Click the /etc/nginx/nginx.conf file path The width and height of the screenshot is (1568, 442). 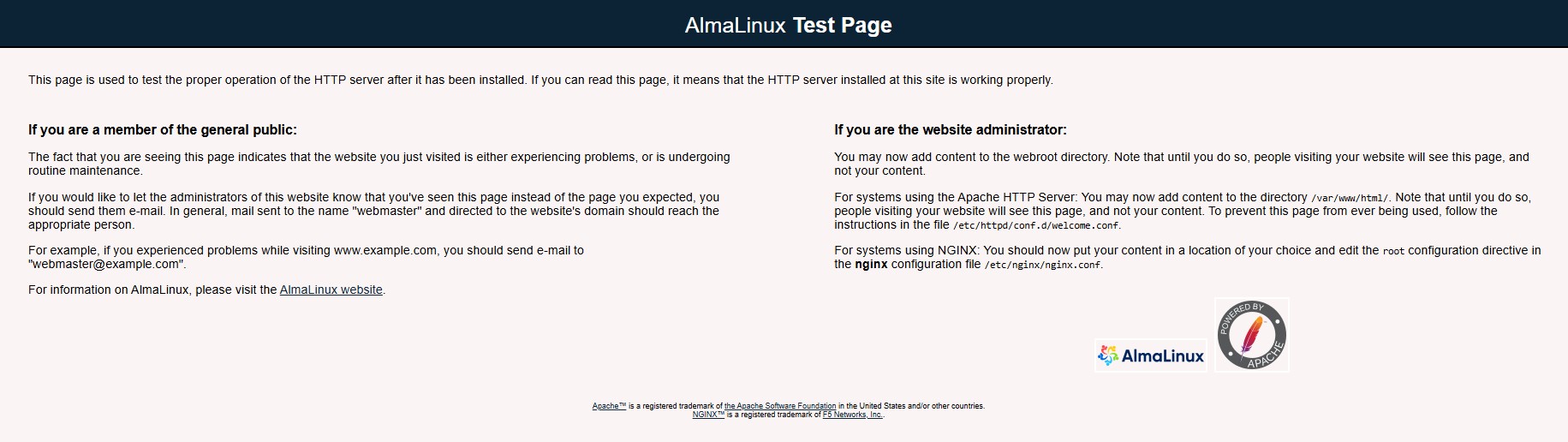[1043, 265]
